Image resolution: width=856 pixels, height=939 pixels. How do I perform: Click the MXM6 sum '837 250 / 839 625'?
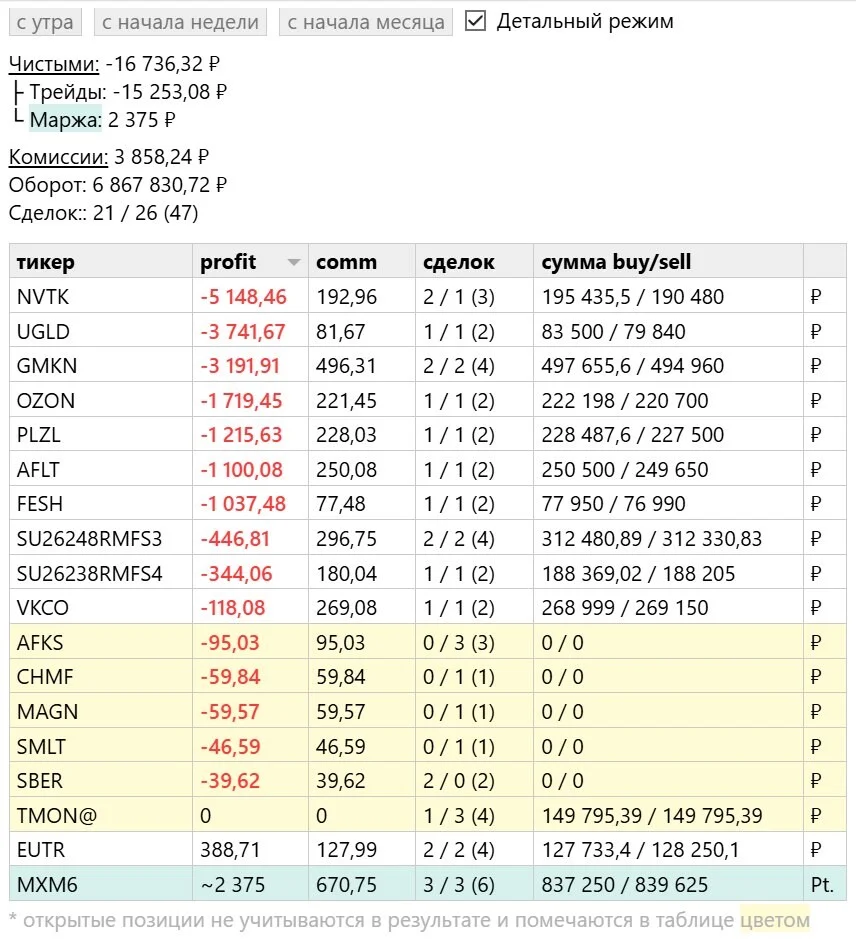tap(625, 884)
